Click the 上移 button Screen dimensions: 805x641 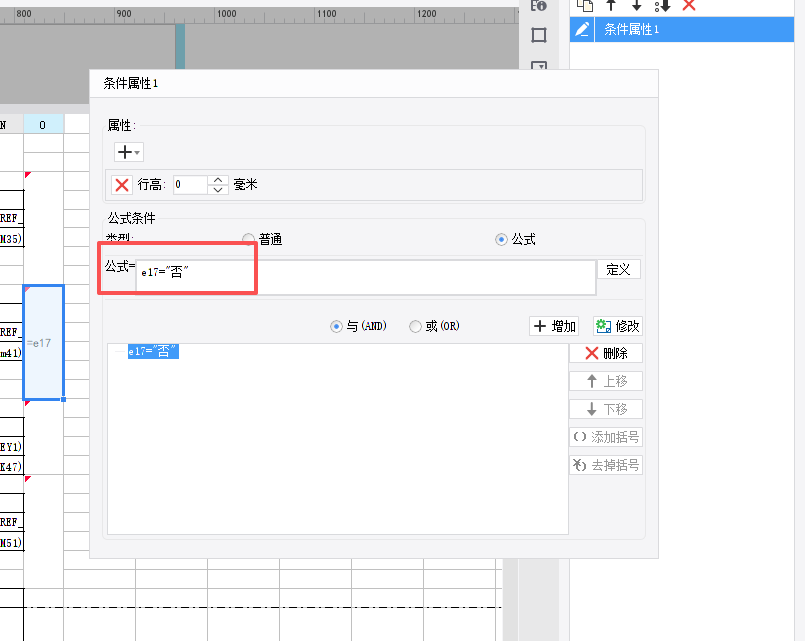click(606, 381)
